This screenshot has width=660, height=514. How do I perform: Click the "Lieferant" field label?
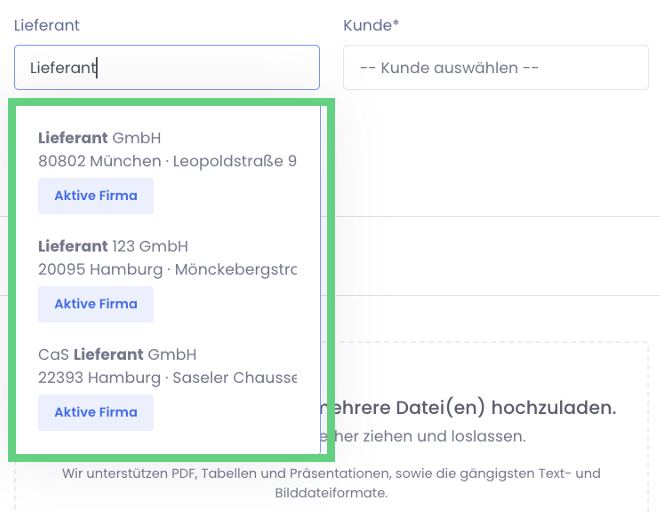47,25
